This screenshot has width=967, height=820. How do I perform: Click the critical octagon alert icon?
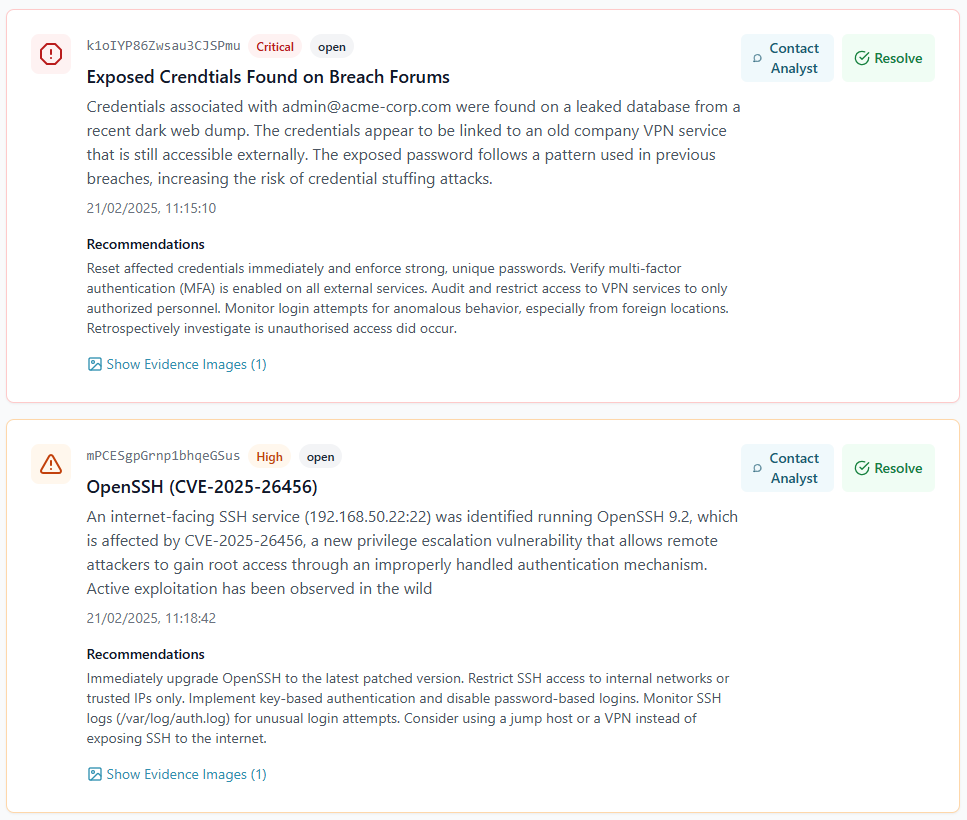pos(51,54)
